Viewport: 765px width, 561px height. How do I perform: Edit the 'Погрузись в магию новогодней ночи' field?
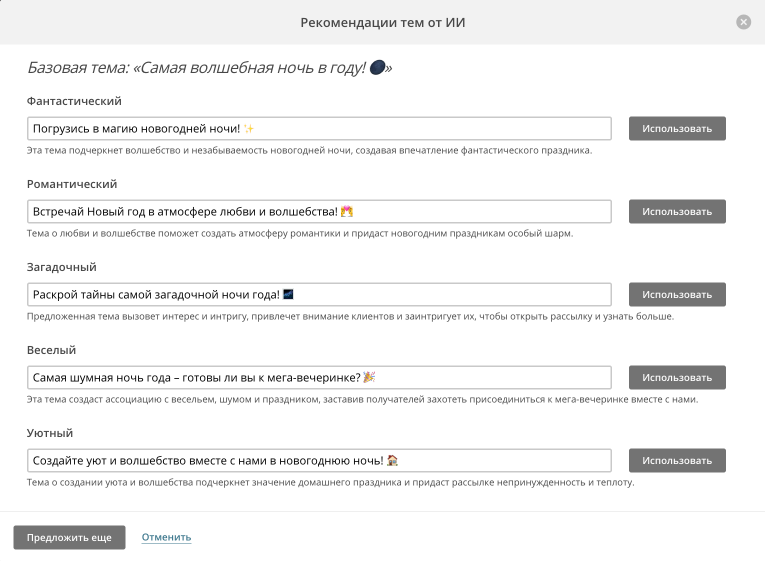[x=319, y=128]
